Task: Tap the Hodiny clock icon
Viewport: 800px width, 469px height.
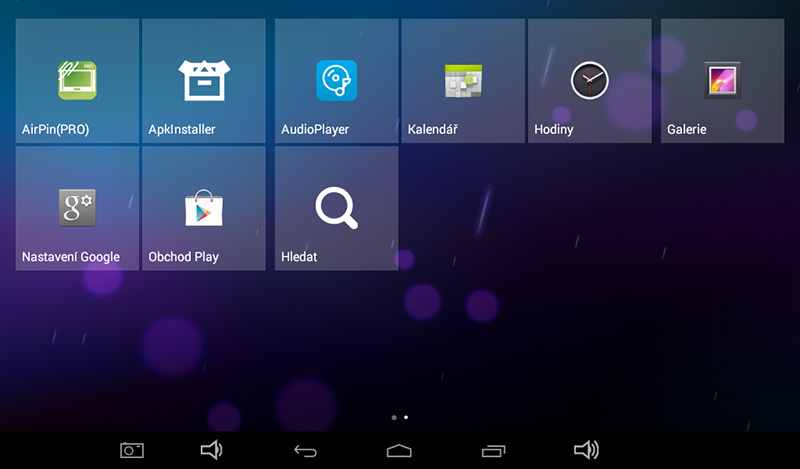Action: click(589, 80)
